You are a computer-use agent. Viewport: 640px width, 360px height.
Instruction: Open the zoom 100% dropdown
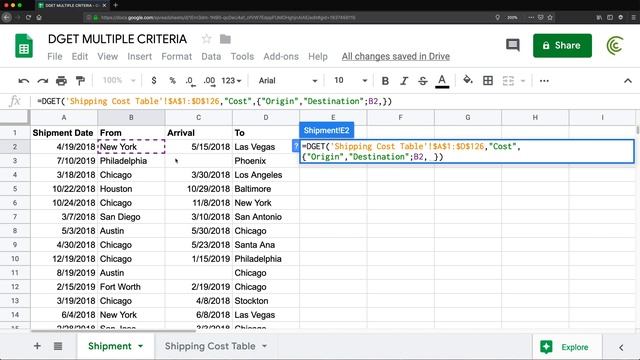click(119, 81)
